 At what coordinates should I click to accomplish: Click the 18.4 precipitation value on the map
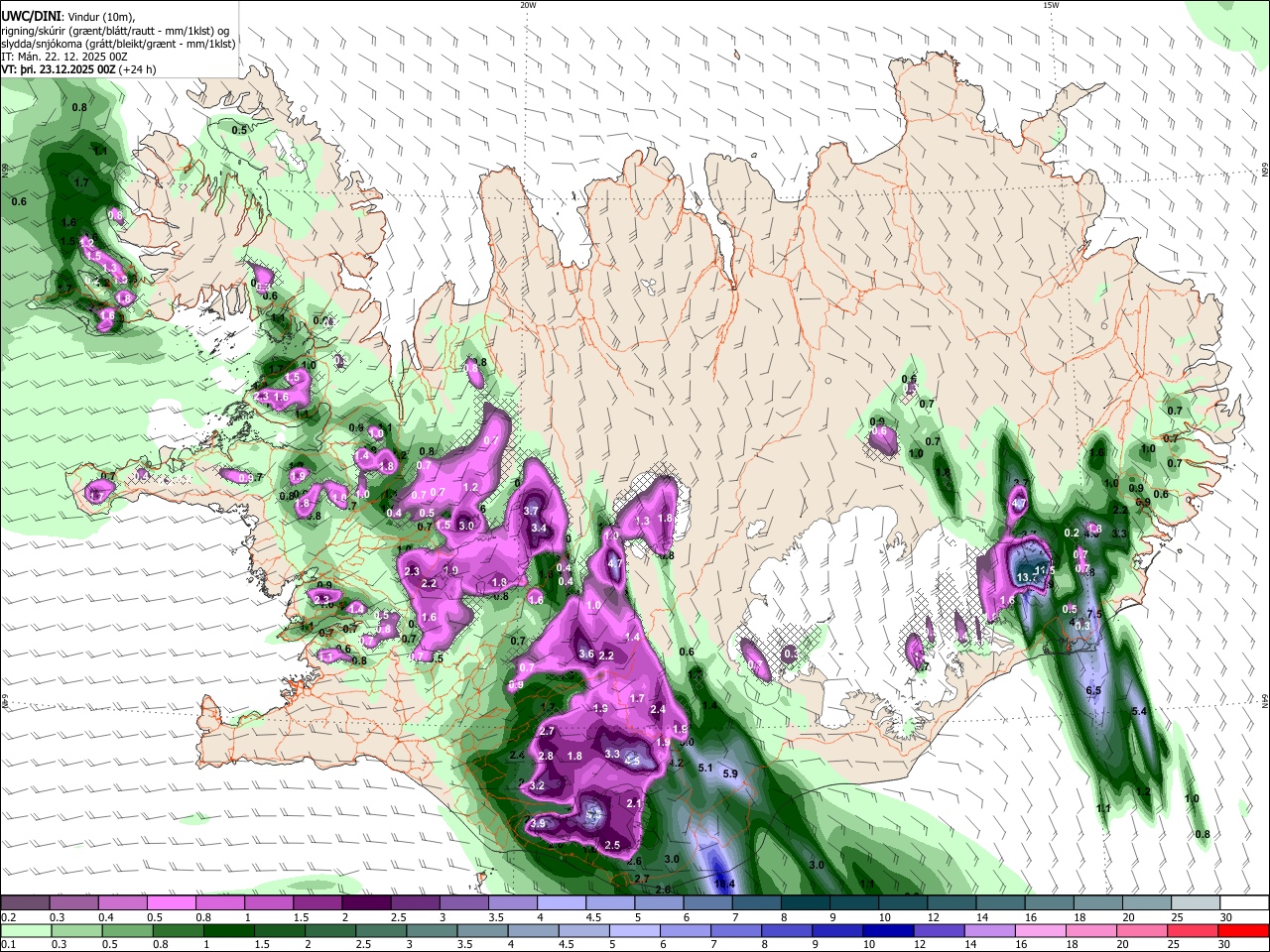pos(724,884)
